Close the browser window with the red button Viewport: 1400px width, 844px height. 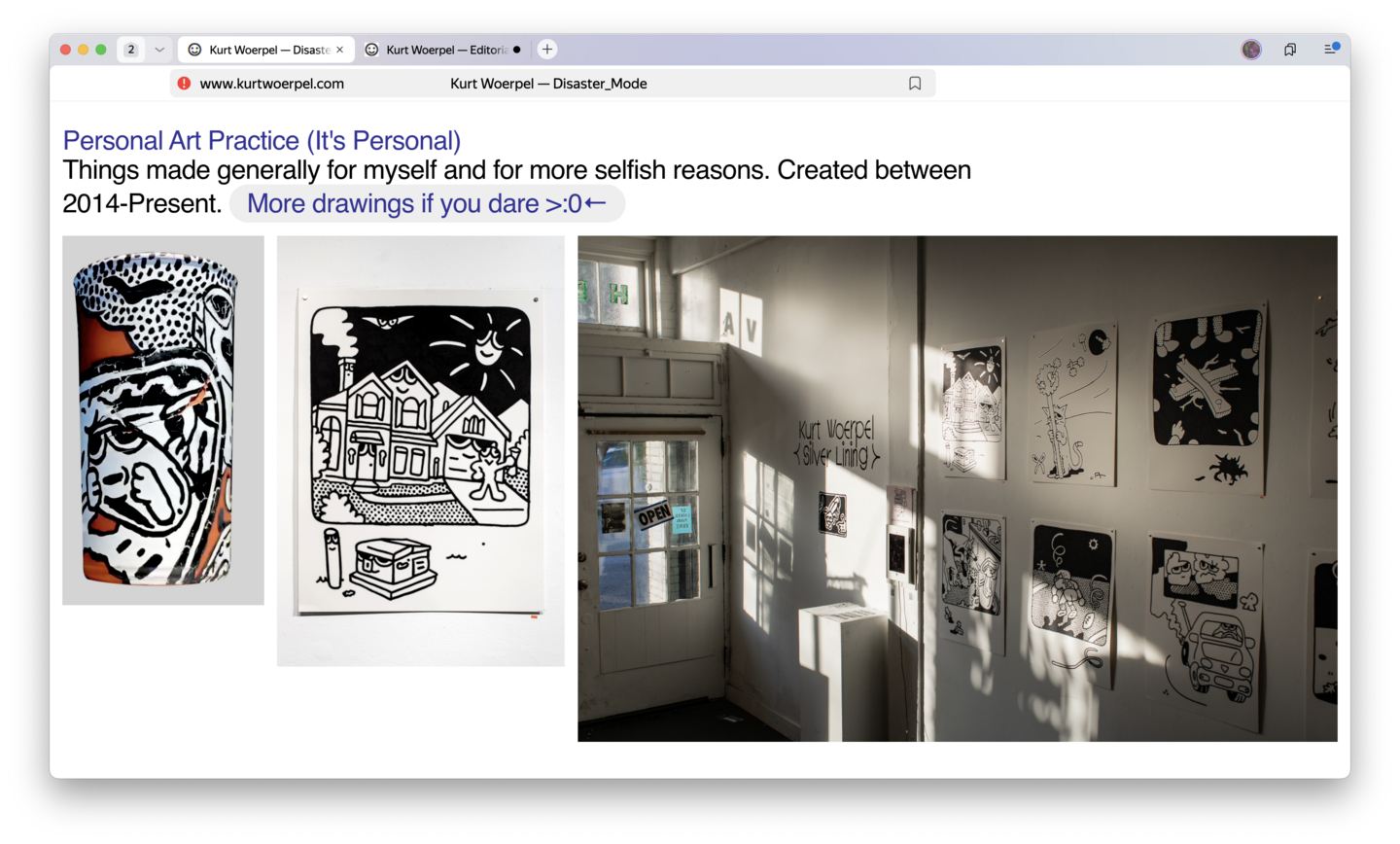[65, 50]
